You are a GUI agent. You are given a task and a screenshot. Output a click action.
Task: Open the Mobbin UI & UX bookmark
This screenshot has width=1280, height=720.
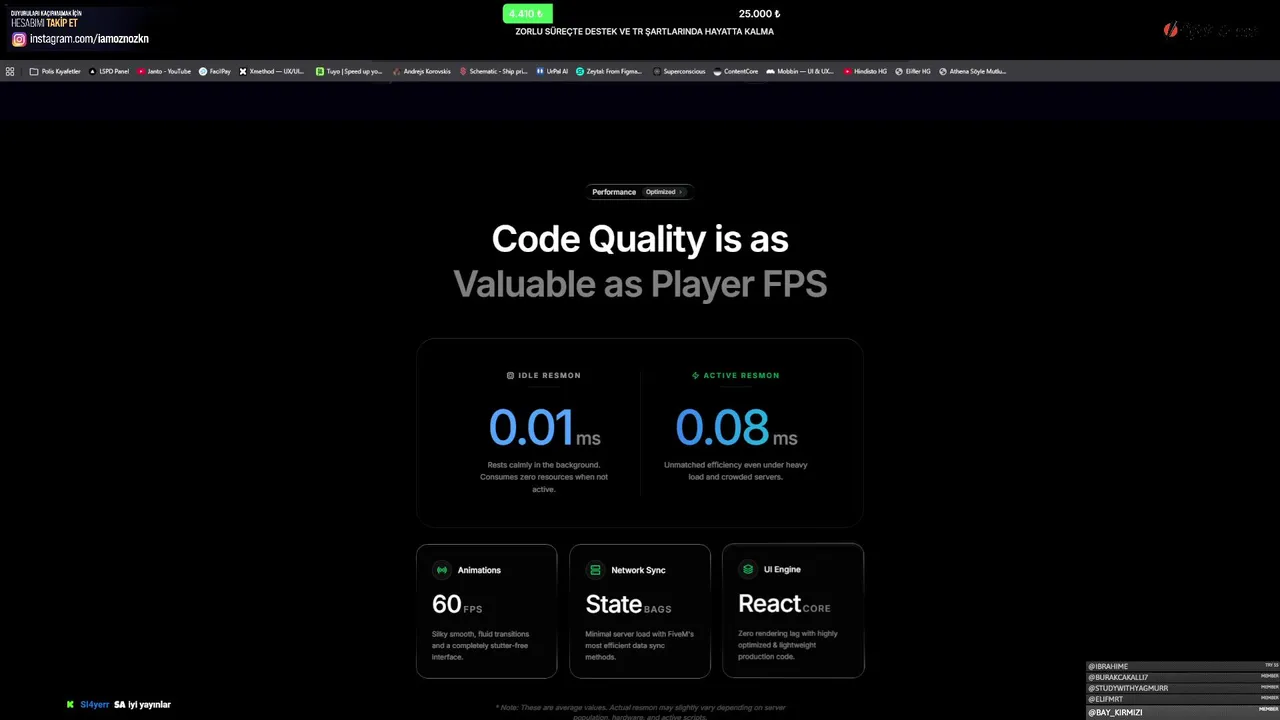point(799,72)
